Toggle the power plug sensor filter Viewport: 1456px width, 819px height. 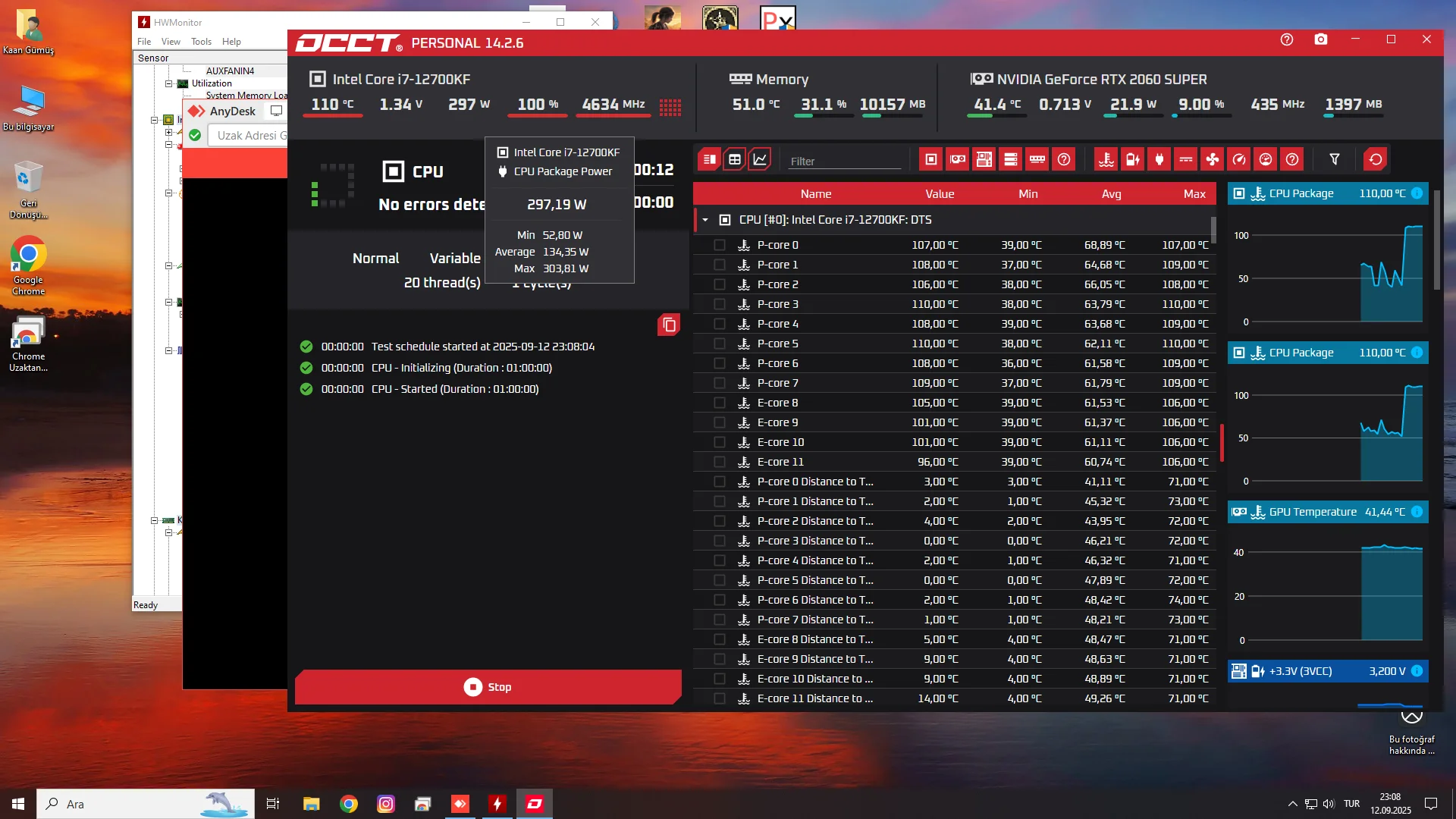pos(1159,159)
